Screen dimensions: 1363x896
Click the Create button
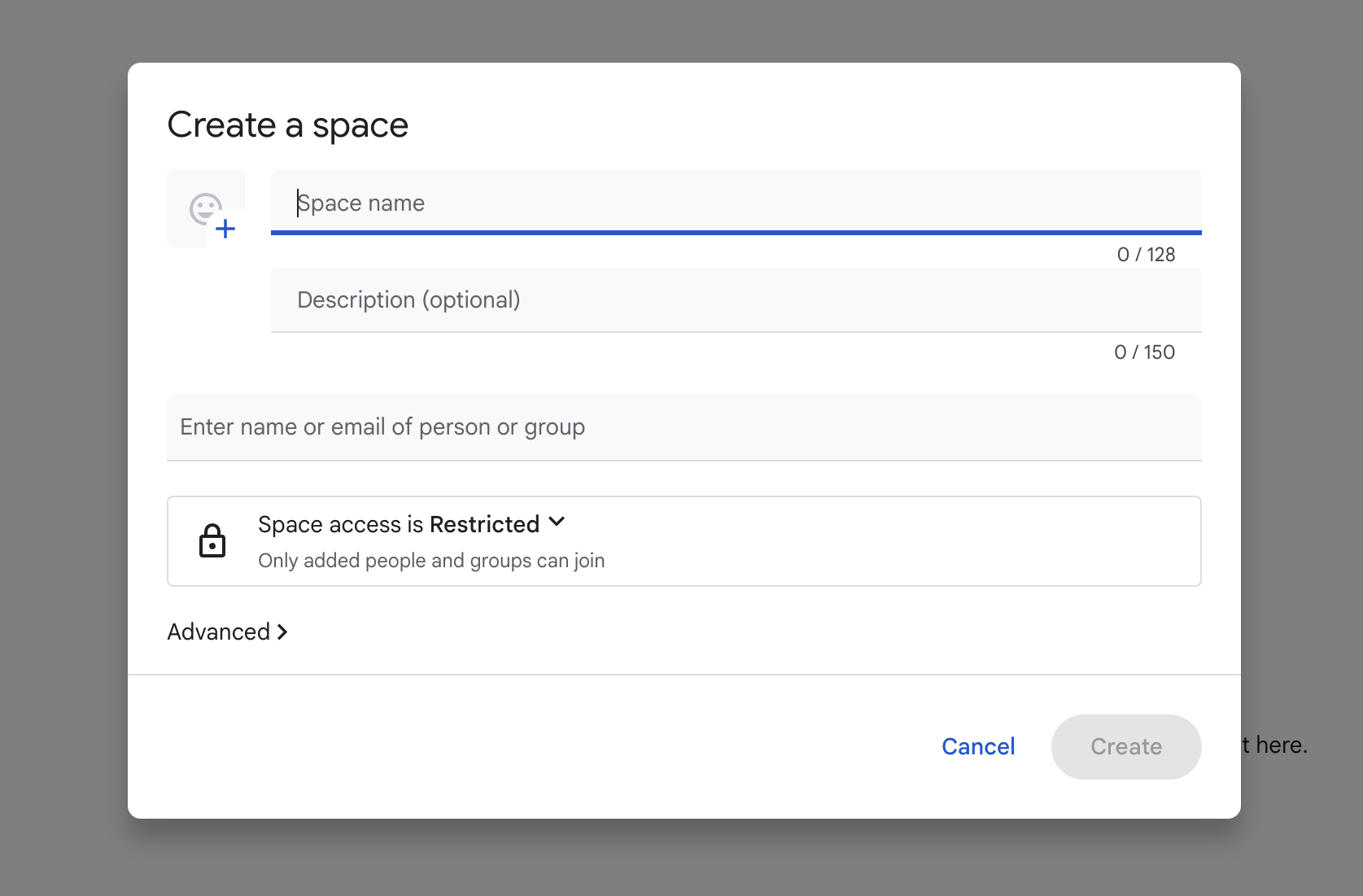[1125, 746]
